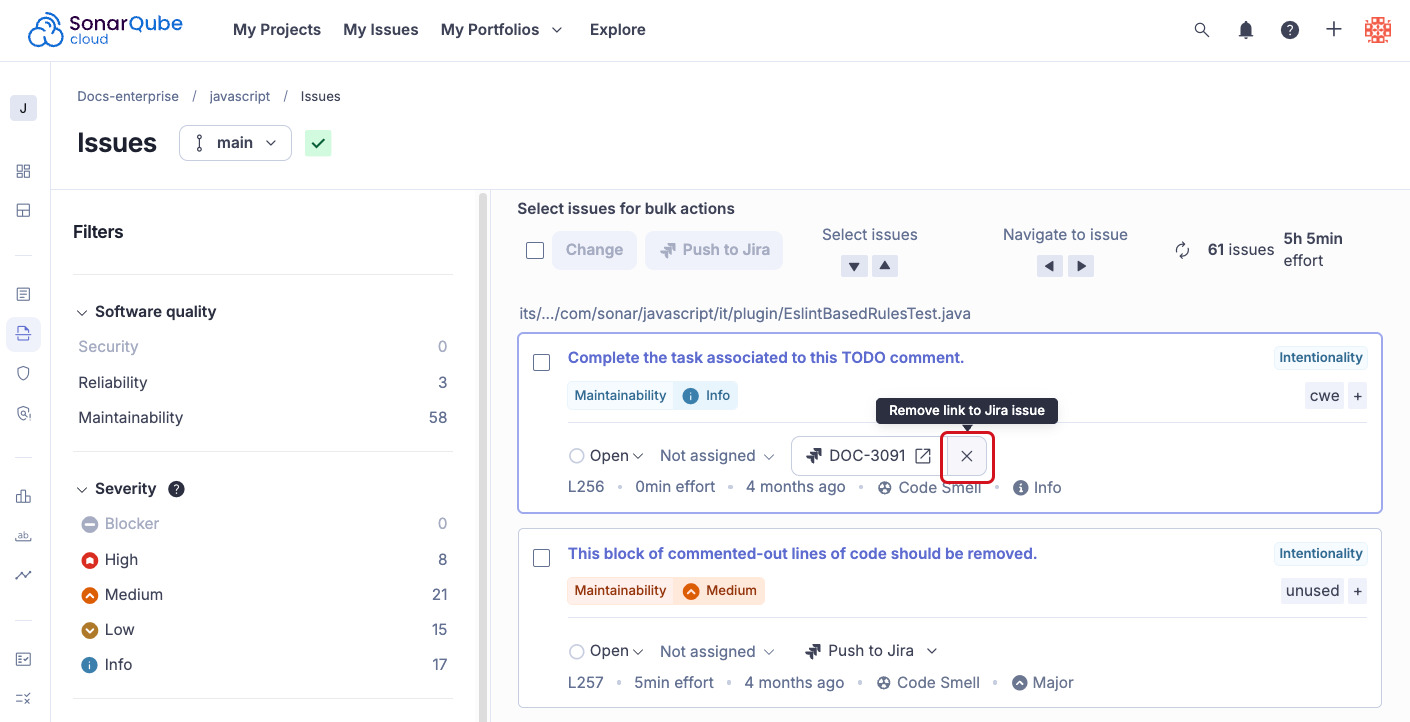Image resolution: width=1410 pixels, height=722 pixels.
Task: Open the Severity help question mark
Action: (176, 488)
